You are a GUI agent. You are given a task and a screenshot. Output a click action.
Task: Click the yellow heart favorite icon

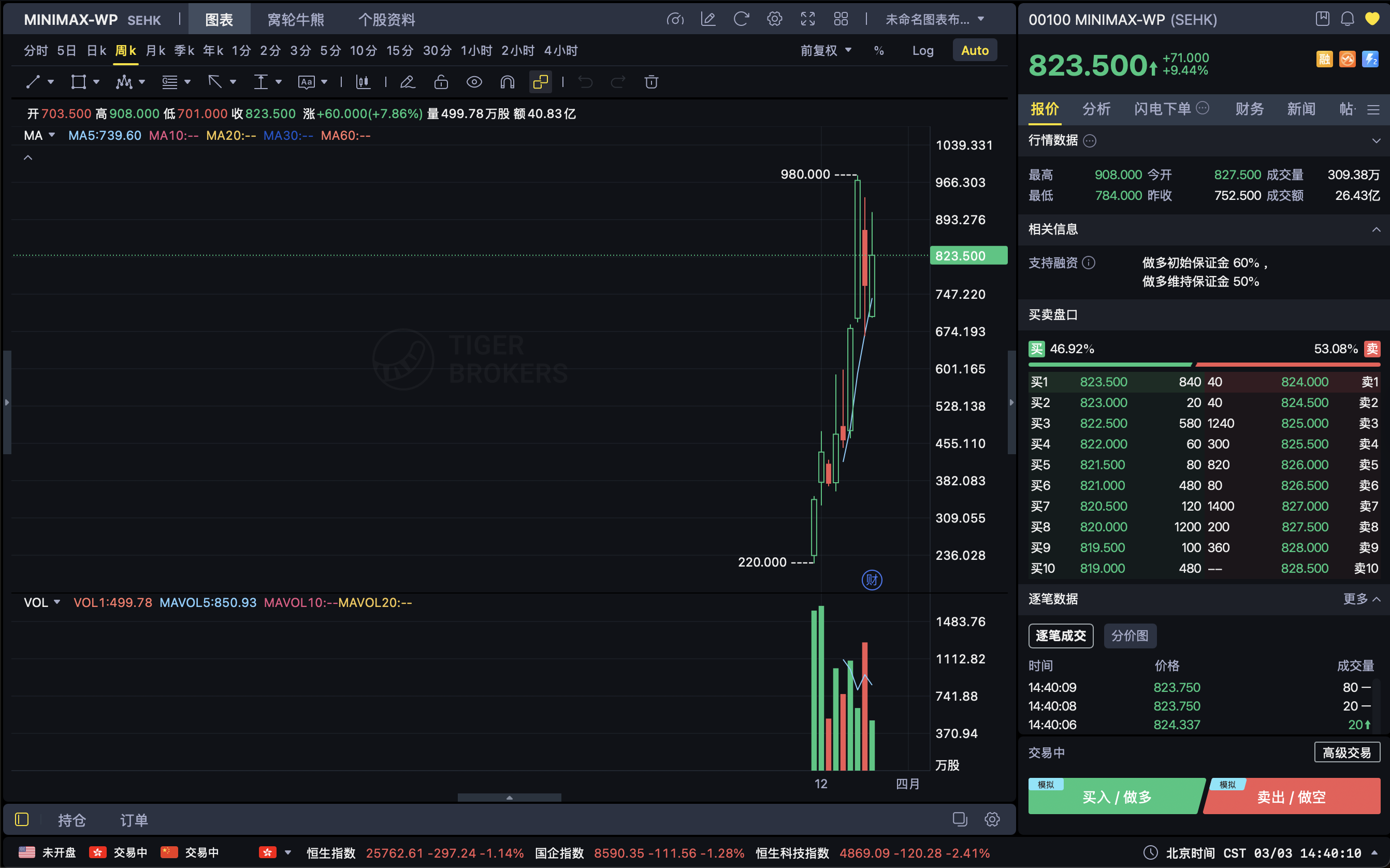coord(1372,19)
